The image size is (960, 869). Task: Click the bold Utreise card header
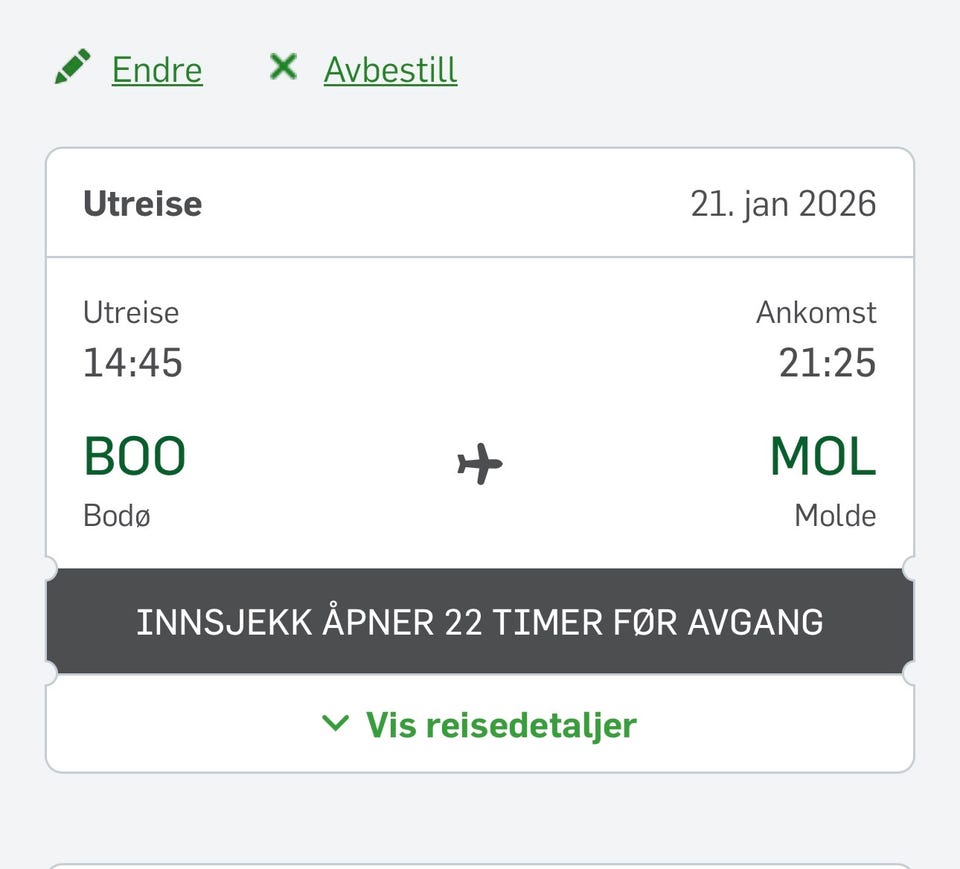143,204
